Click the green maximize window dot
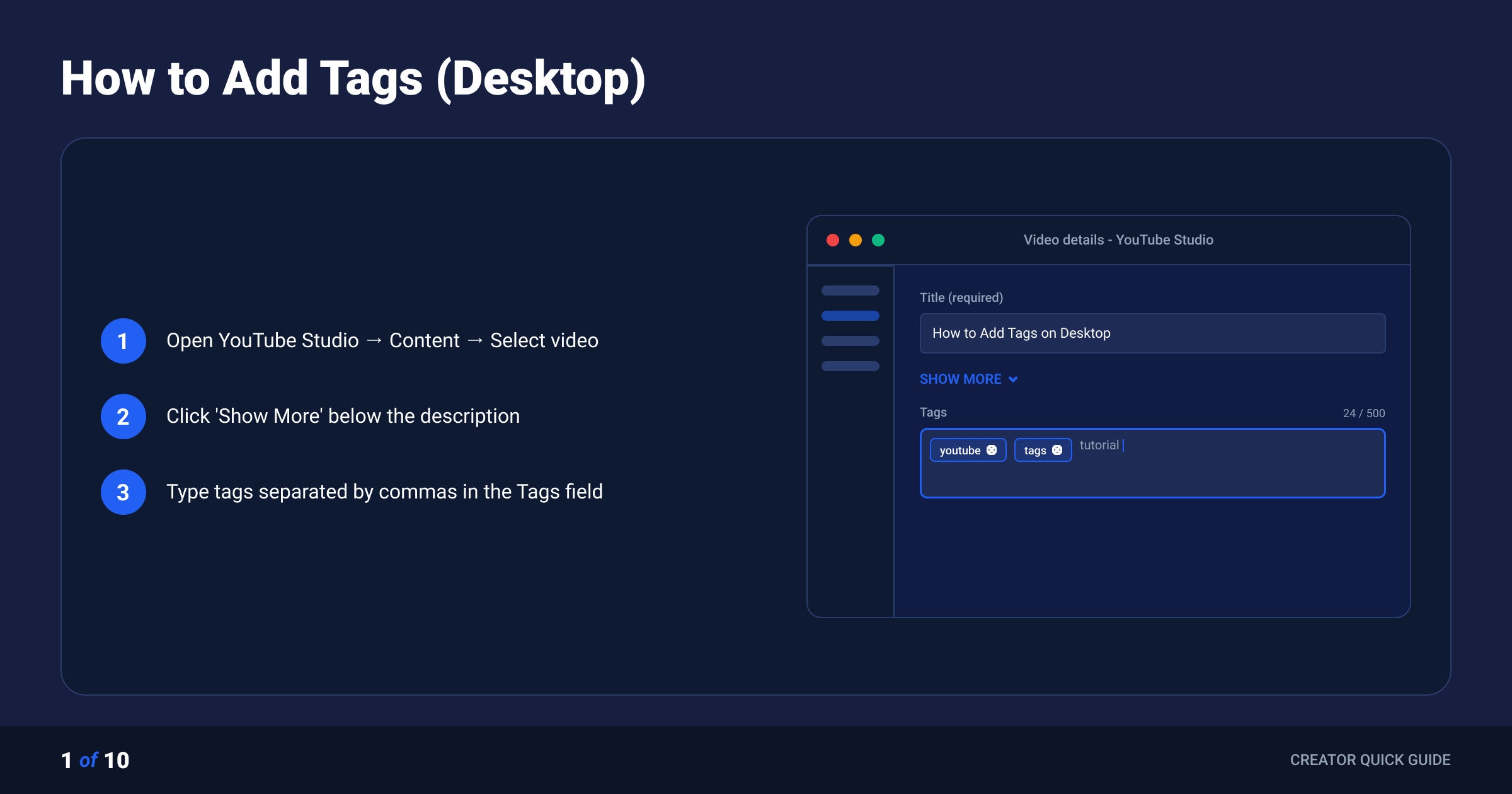1512x794 pixels. 878,240
